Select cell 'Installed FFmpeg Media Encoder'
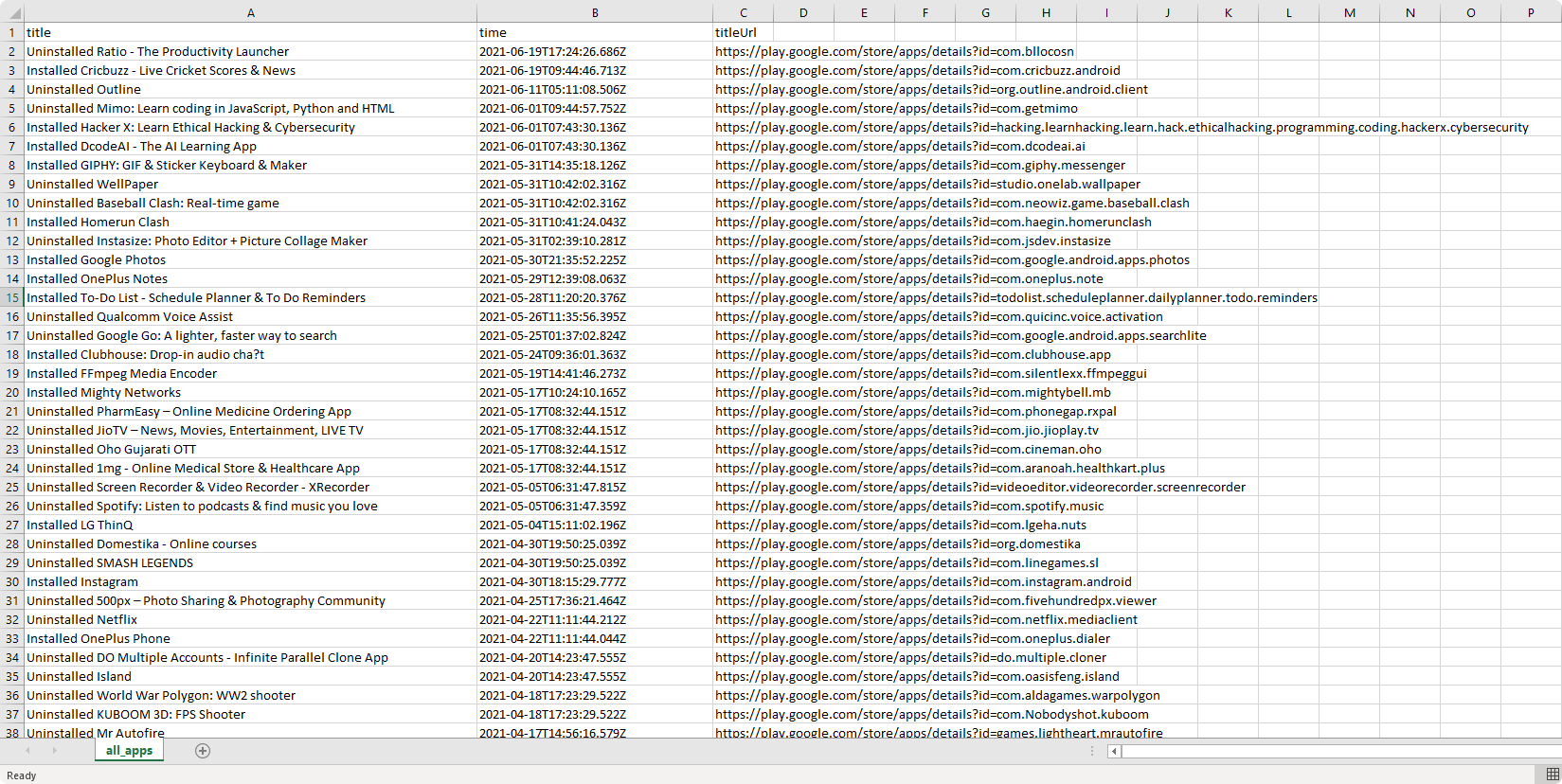 [250, 373]
